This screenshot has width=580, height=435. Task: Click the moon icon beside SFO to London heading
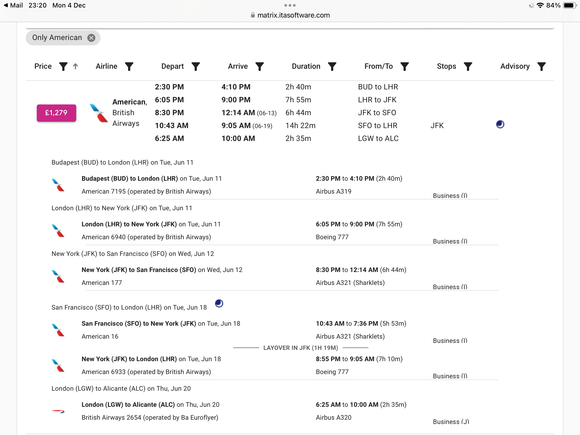219,304
